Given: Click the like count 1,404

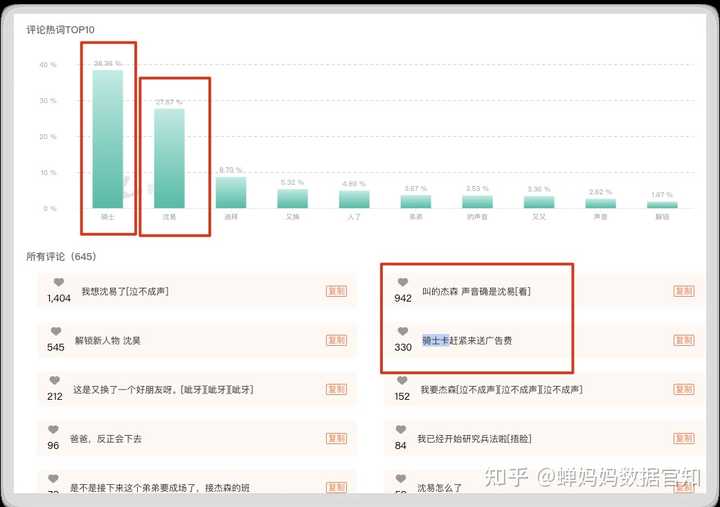Looking at the screenshot, I should click(x=59, y=299).
